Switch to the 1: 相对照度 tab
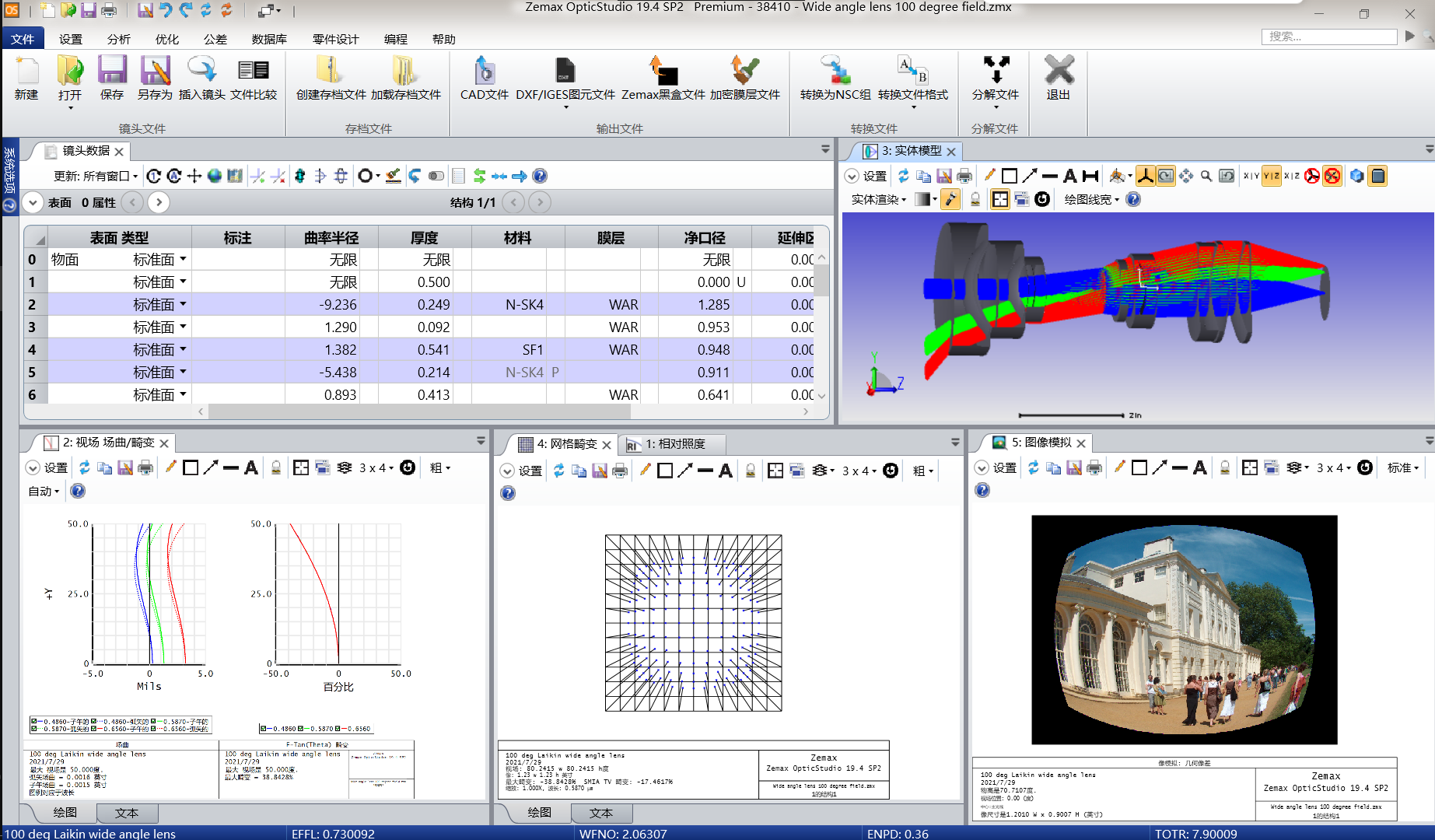The height and width of the screenshot is (840, 1435). click(675, 444)
